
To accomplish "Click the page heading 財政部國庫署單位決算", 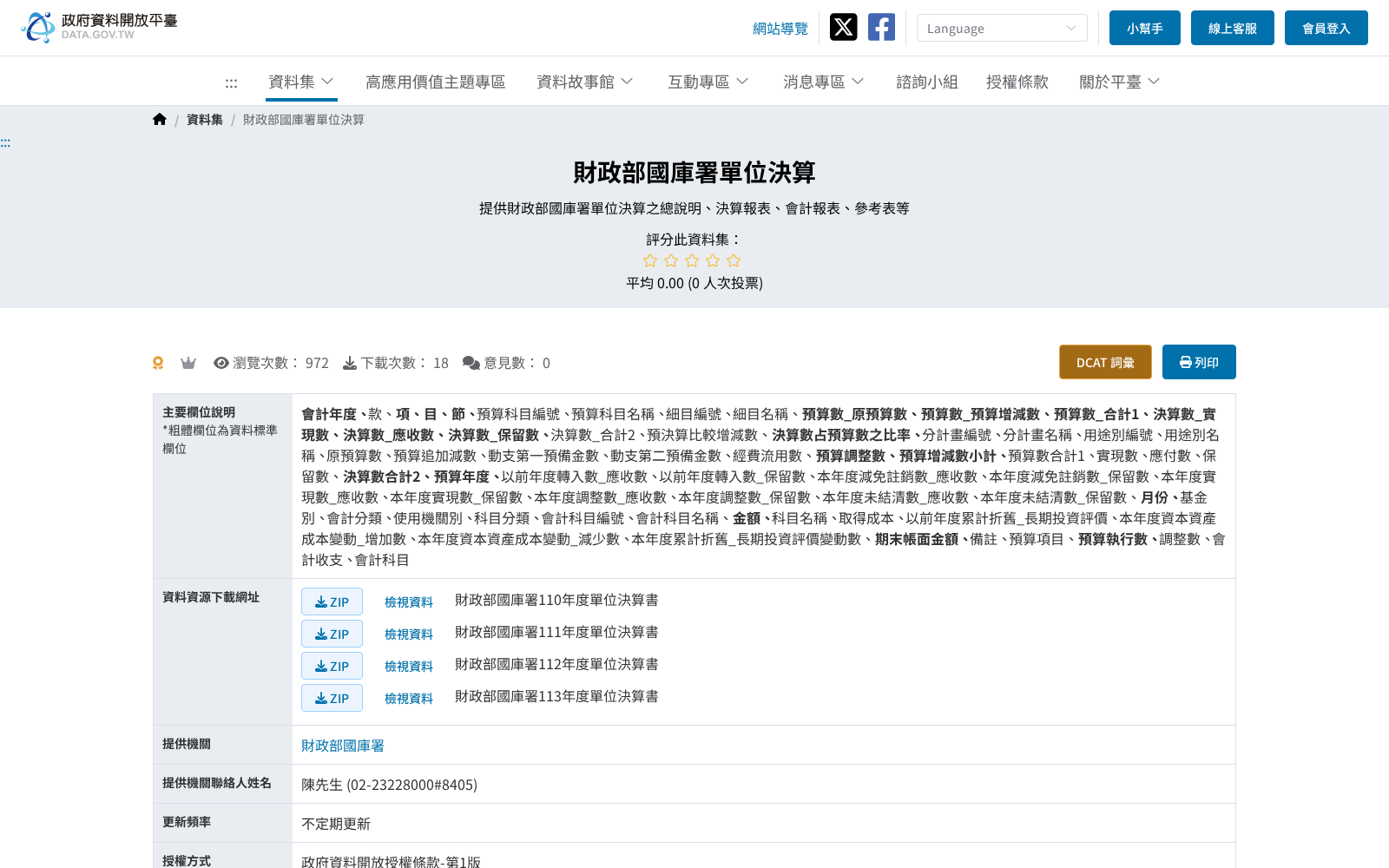I will [x=694, y=172].
